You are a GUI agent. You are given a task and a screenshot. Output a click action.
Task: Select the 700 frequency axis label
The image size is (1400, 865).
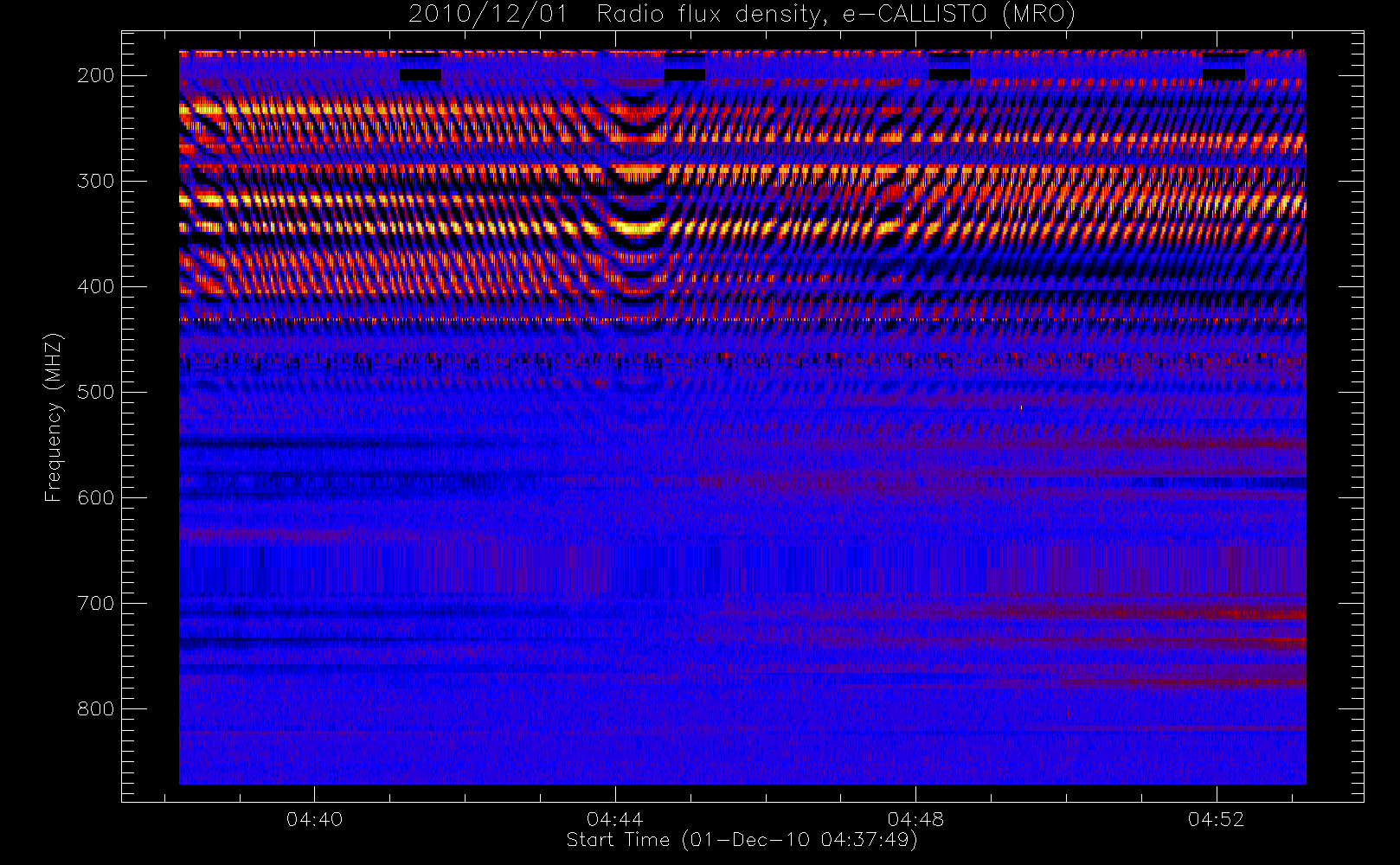[95, 603]
